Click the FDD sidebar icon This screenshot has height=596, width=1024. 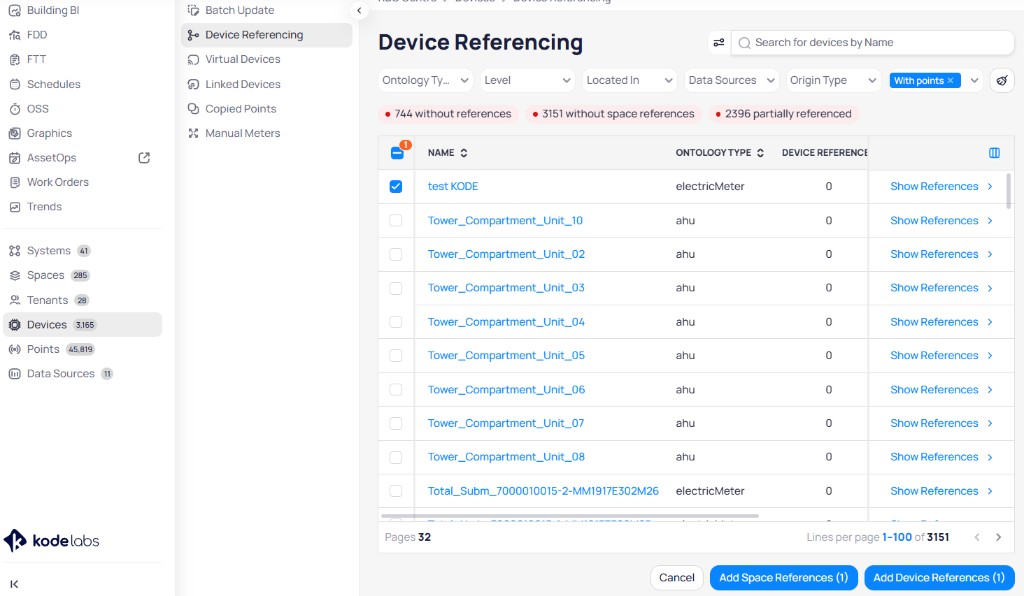tap(14, 35)
